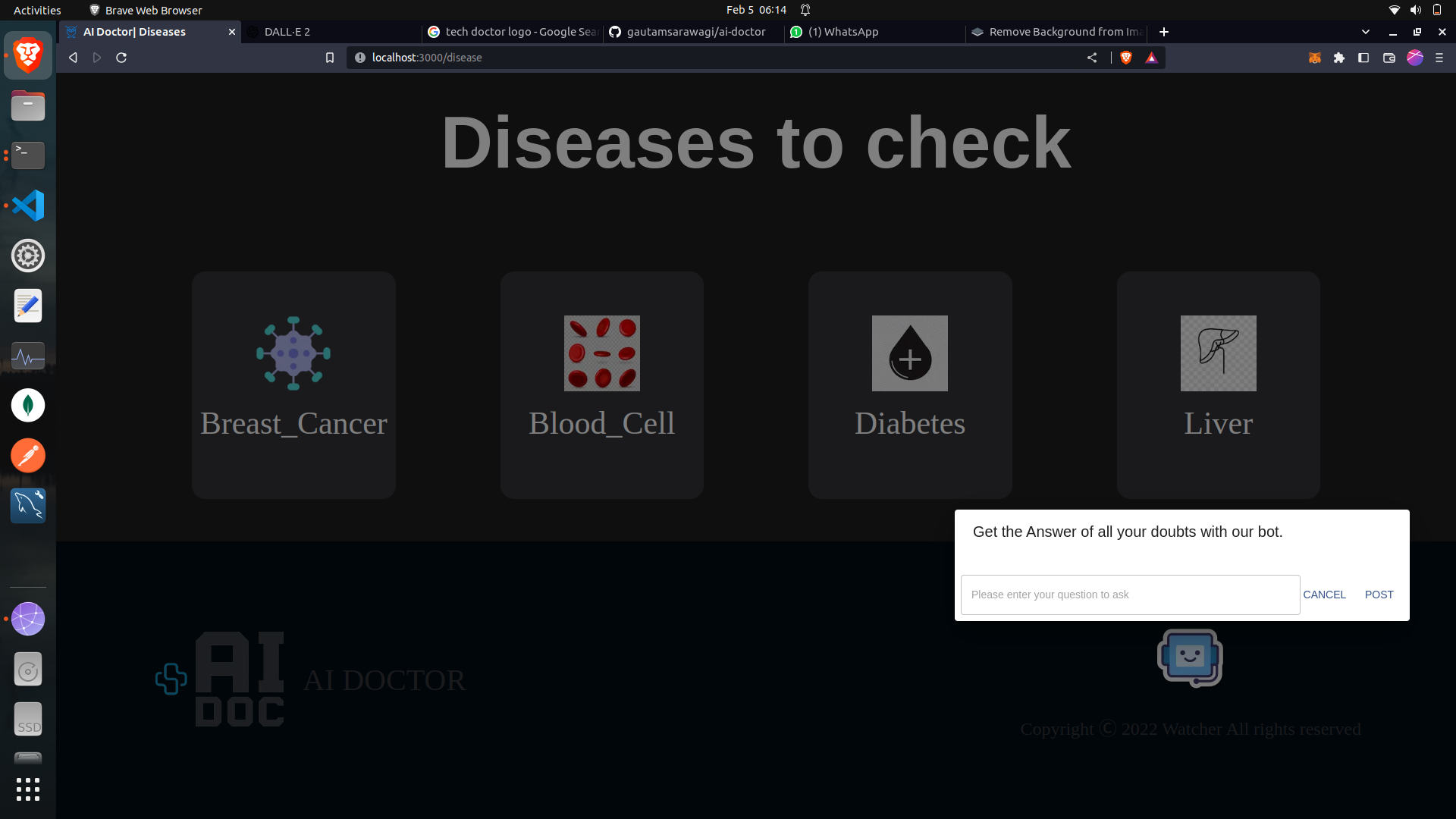Open the Brave hamburger menu
The image size is (1456, 819).
point(1439,58)
